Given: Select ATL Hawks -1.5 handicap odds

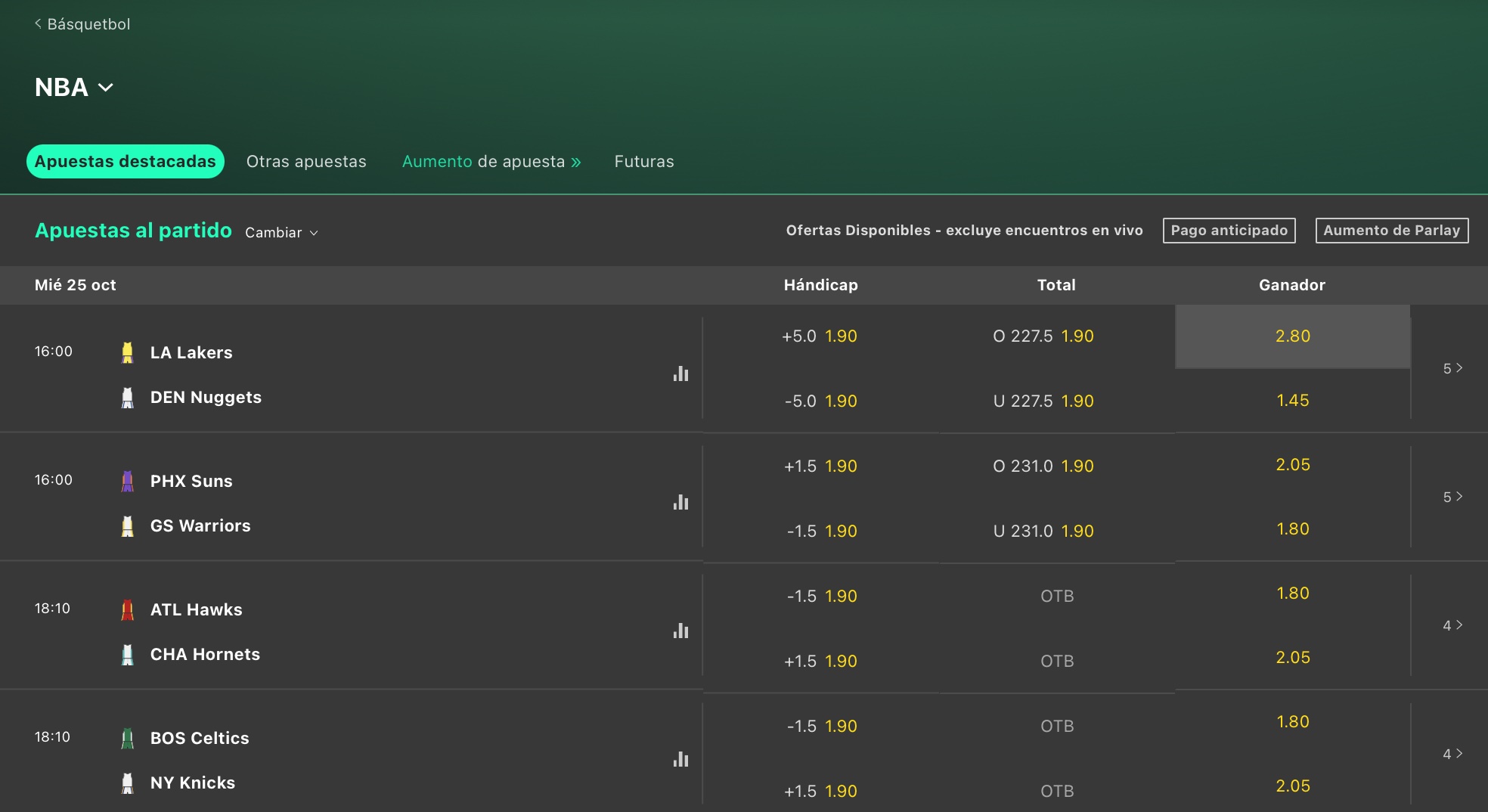Looking at the screenshot, I should (x=820, y=597).
